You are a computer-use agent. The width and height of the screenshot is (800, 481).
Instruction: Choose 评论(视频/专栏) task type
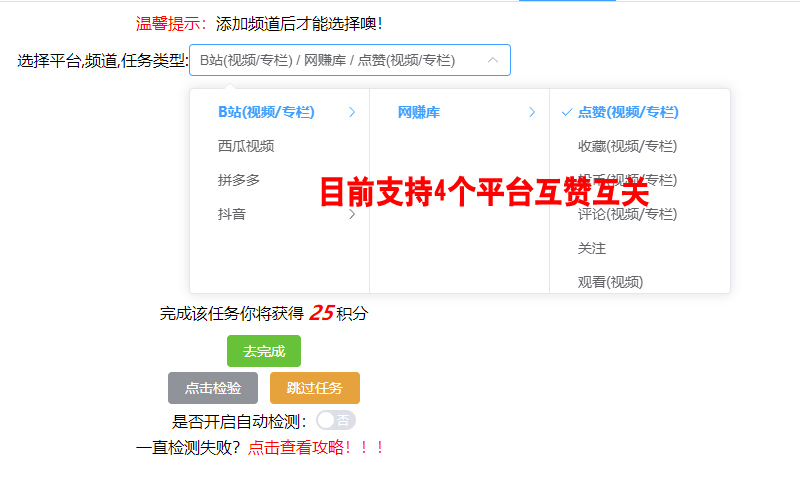627,214
